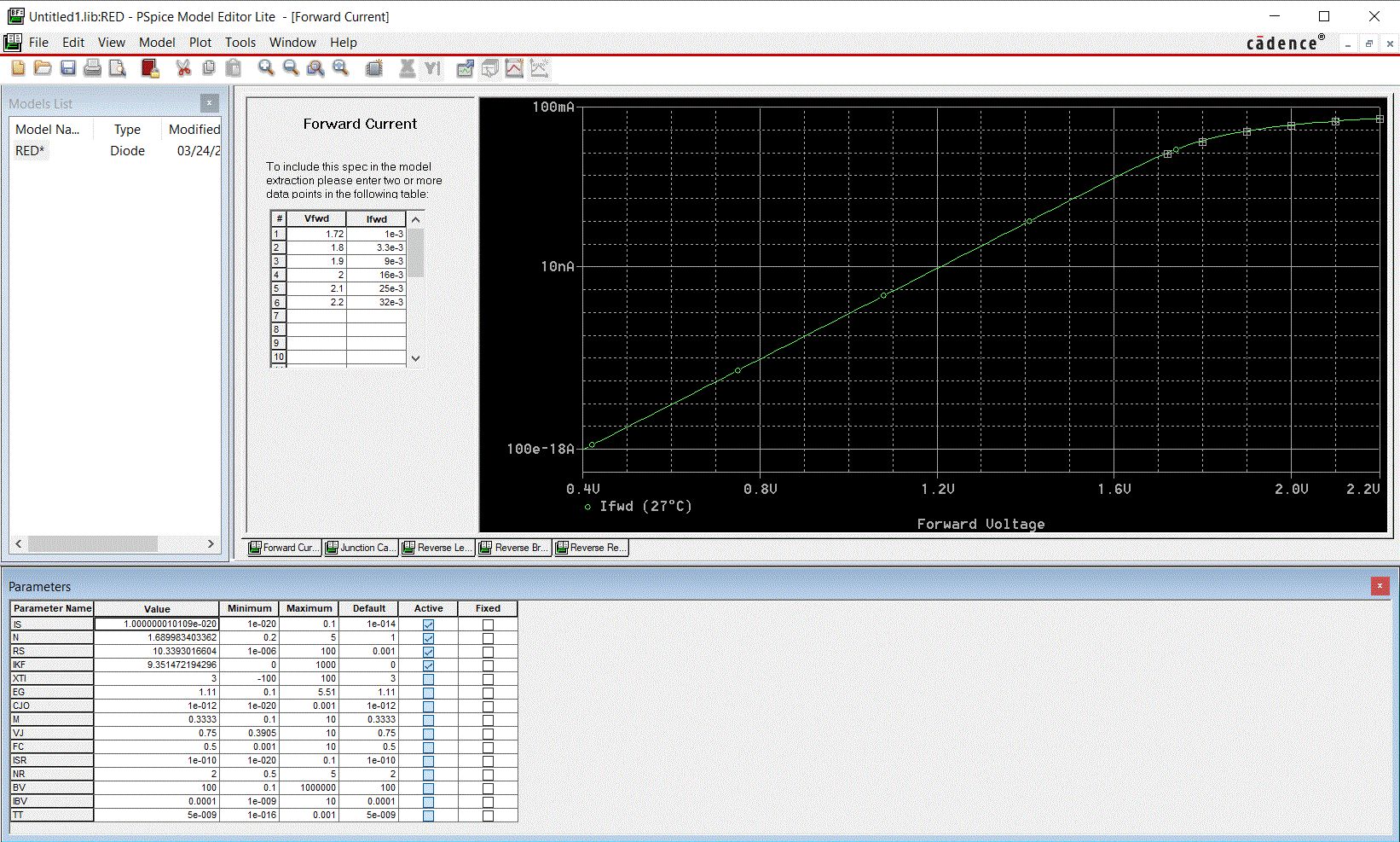Screen dimensions: 1400x842
Task: Click the Zoom In magnifier icon
Action: click(x=266, y=68)
